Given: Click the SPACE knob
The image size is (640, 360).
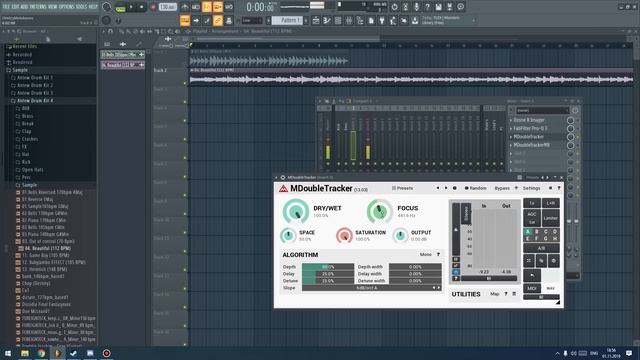Looking at the screenshot, I should coord(288,236).
